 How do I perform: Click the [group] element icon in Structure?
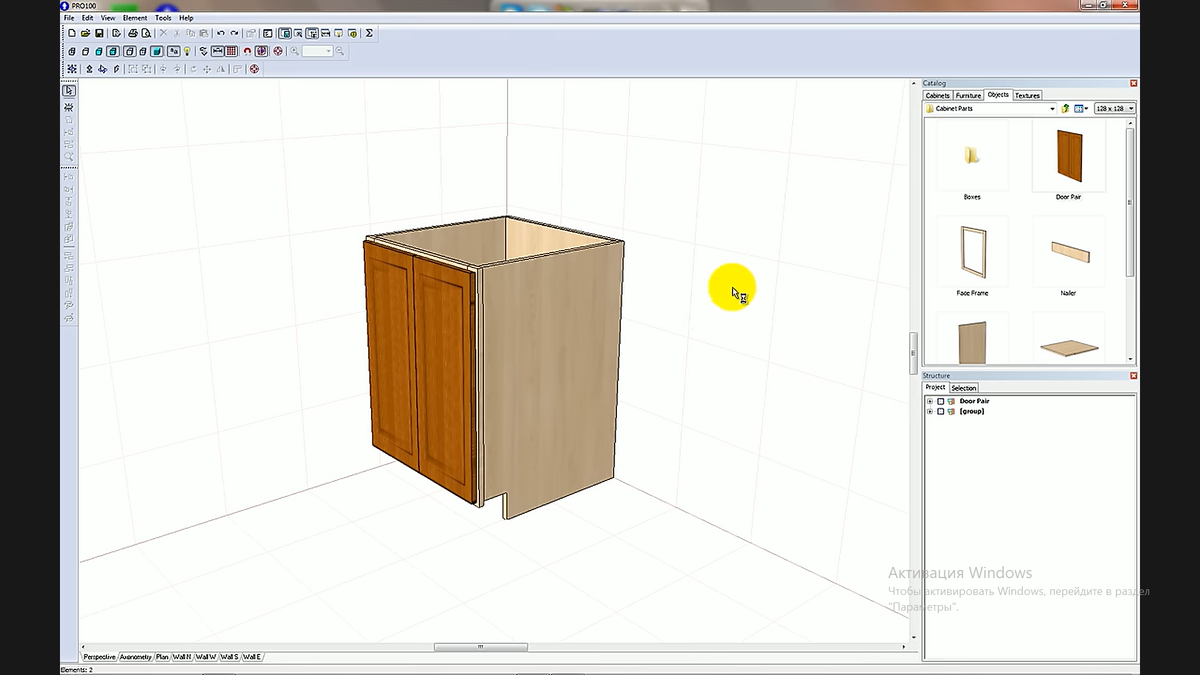[951, 411]
